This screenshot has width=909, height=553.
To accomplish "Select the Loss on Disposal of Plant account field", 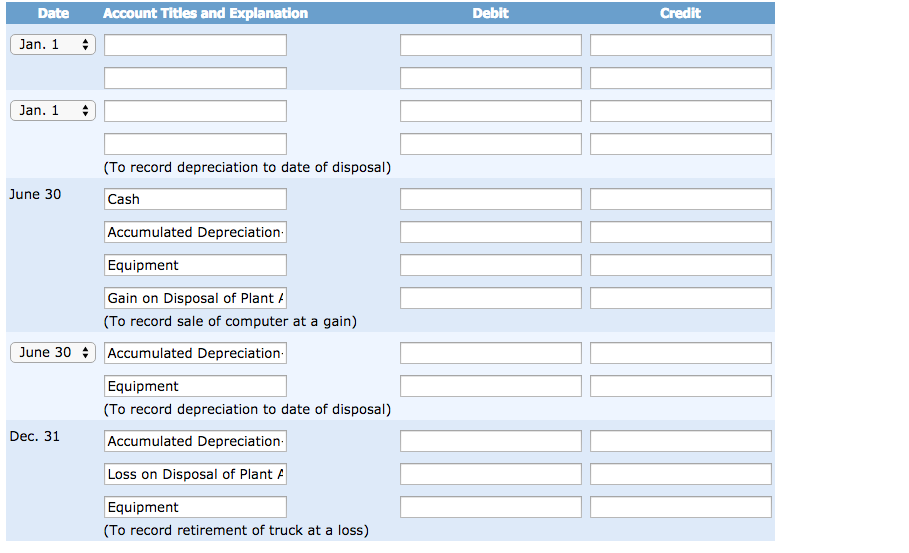I will (195, 475).
